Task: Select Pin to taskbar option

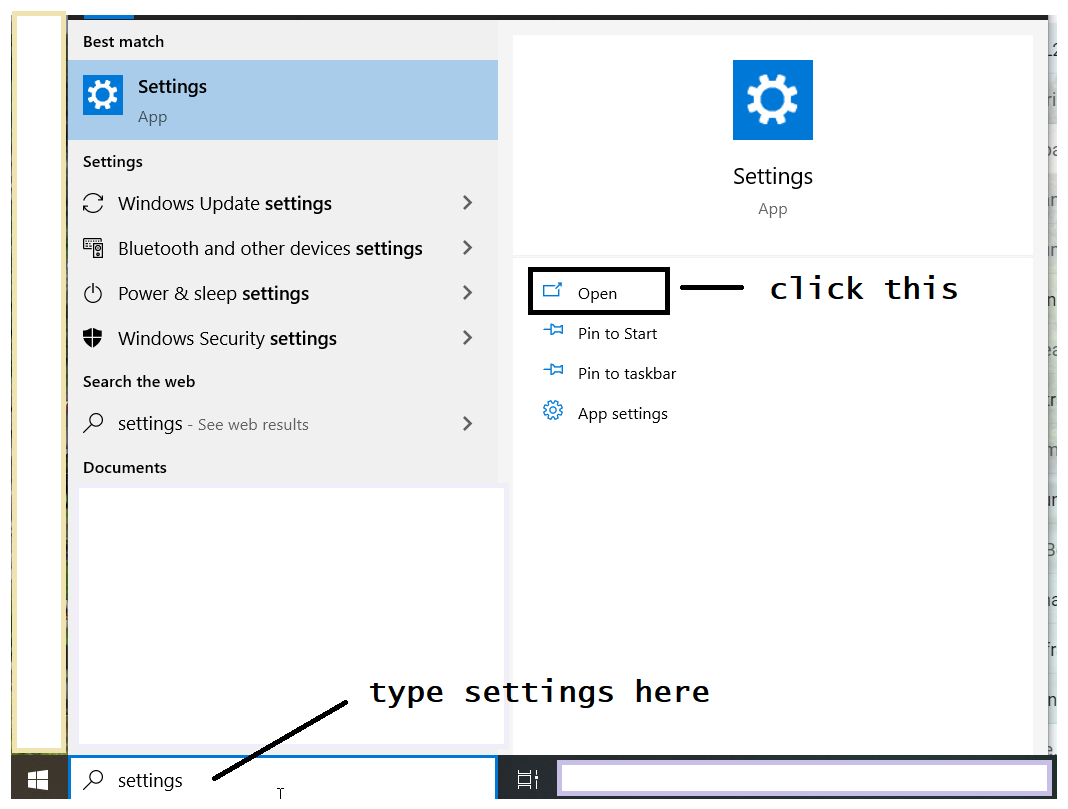Action: [627, 372]
